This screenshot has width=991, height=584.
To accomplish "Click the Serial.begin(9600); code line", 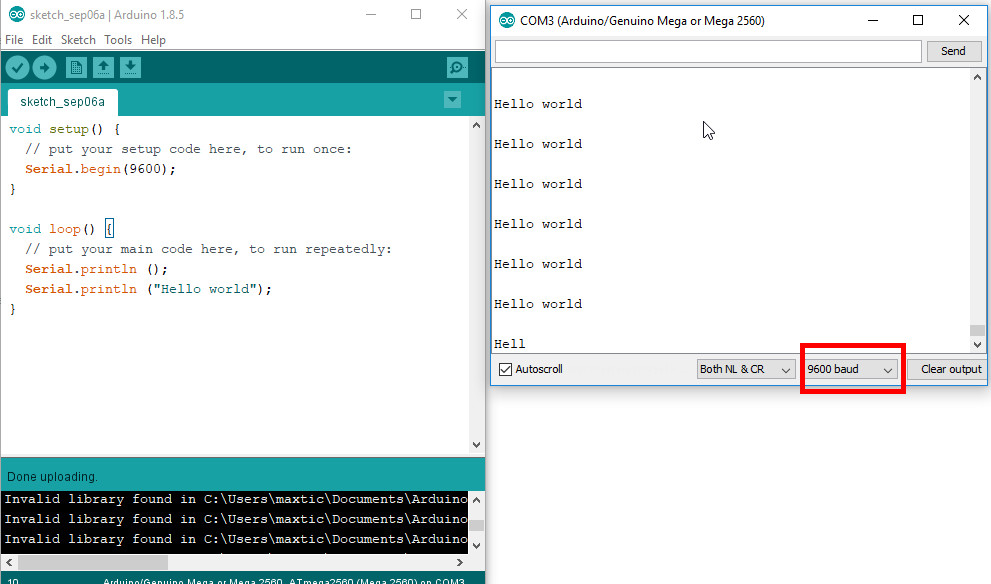I will [100, 169].
